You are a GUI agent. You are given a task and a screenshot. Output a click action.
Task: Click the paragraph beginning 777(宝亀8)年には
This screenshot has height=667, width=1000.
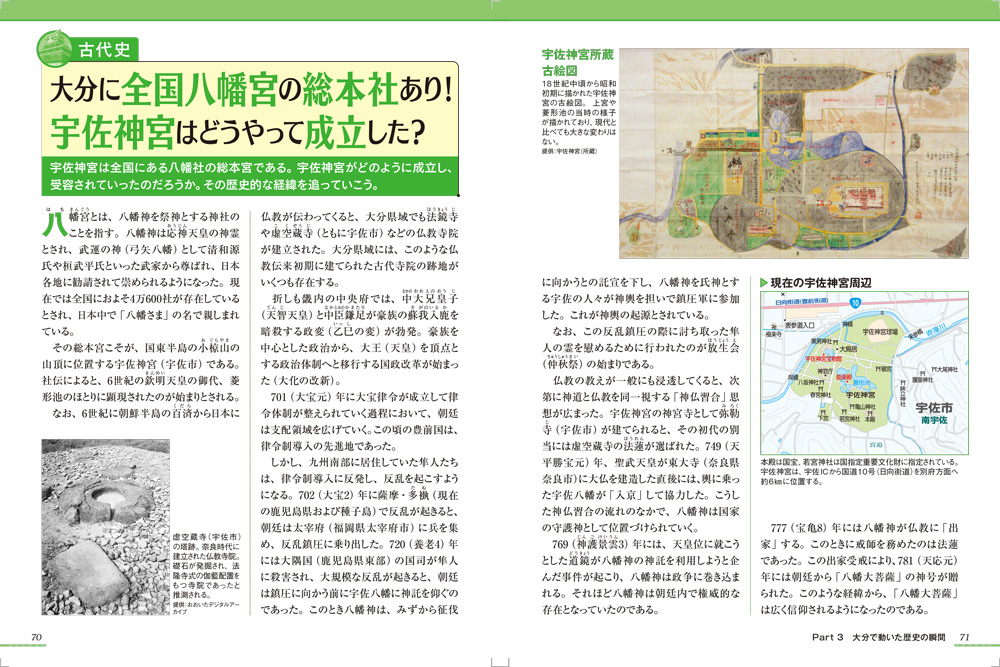(x=860, y=568)
